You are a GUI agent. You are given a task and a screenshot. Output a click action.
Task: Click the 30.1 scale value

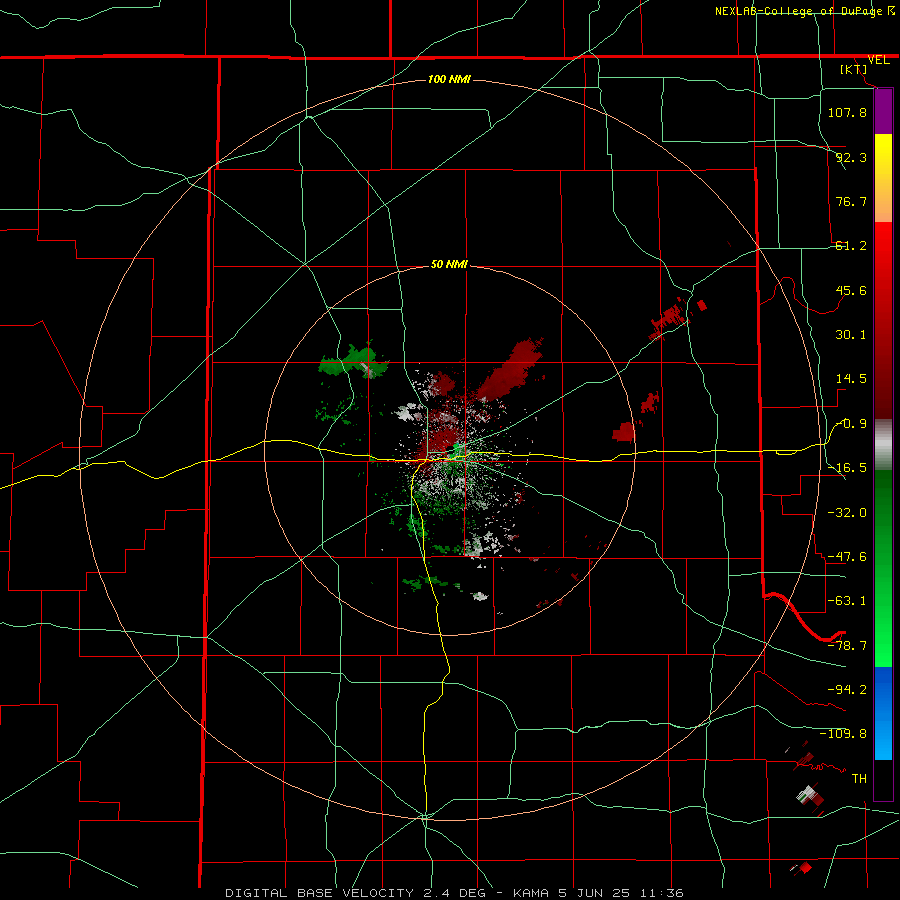click(851, 335)
